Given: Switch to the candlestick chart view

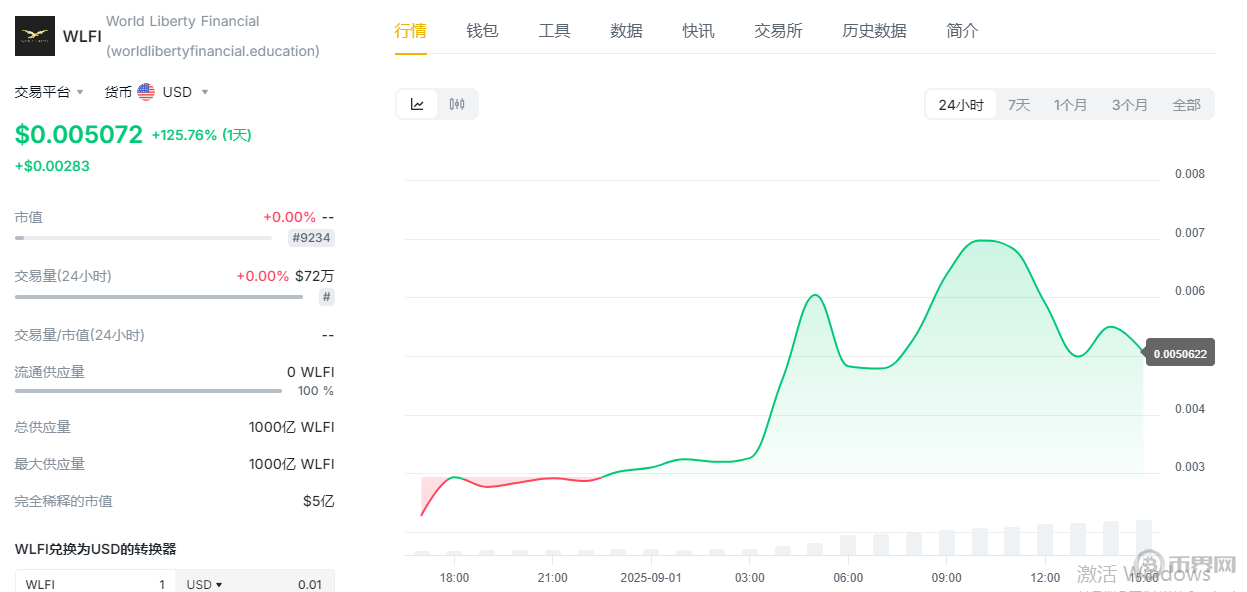Looking at the screenshot, I should [457, 104].
